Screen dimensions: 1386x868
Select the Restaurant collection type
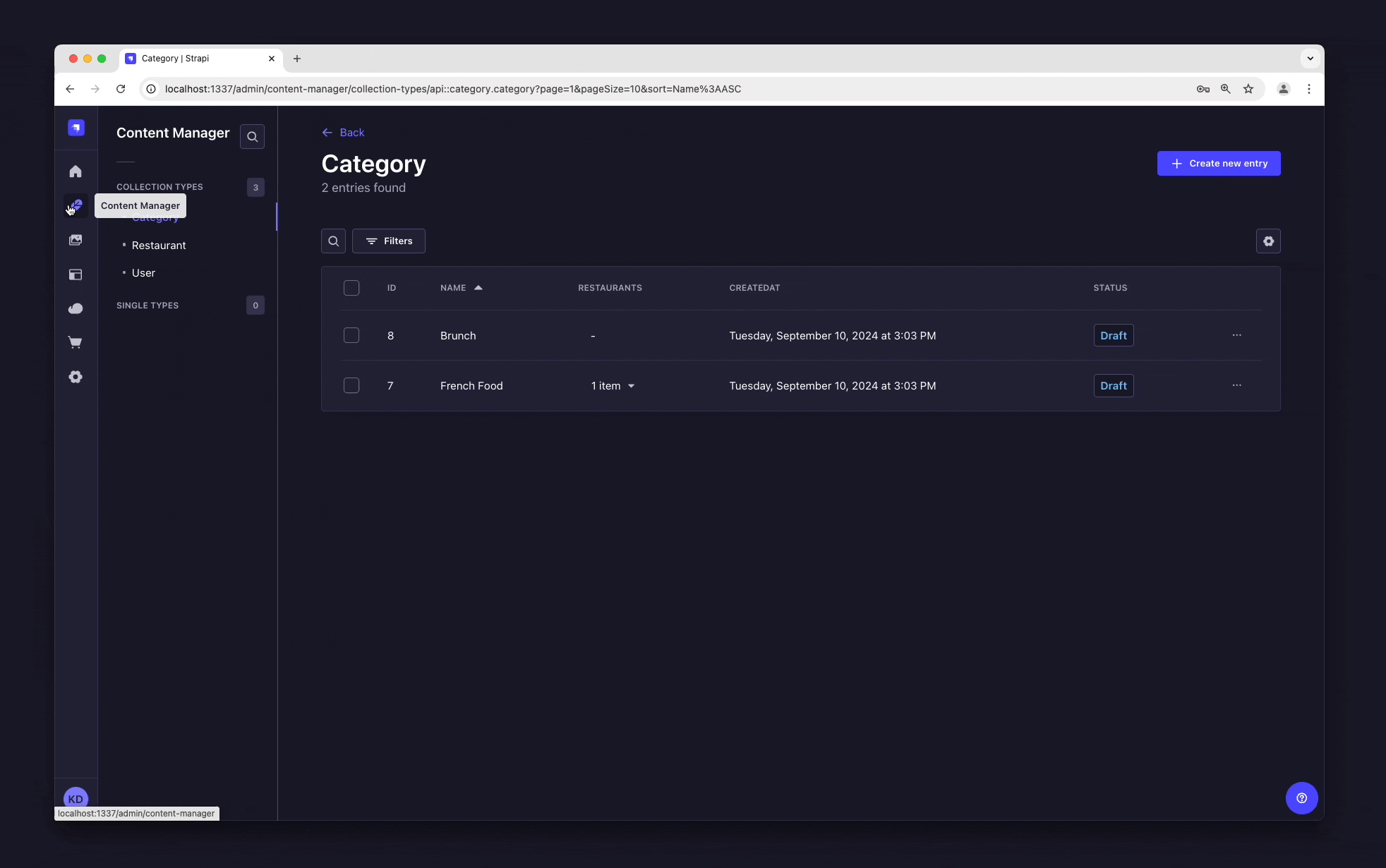(159, 245)
